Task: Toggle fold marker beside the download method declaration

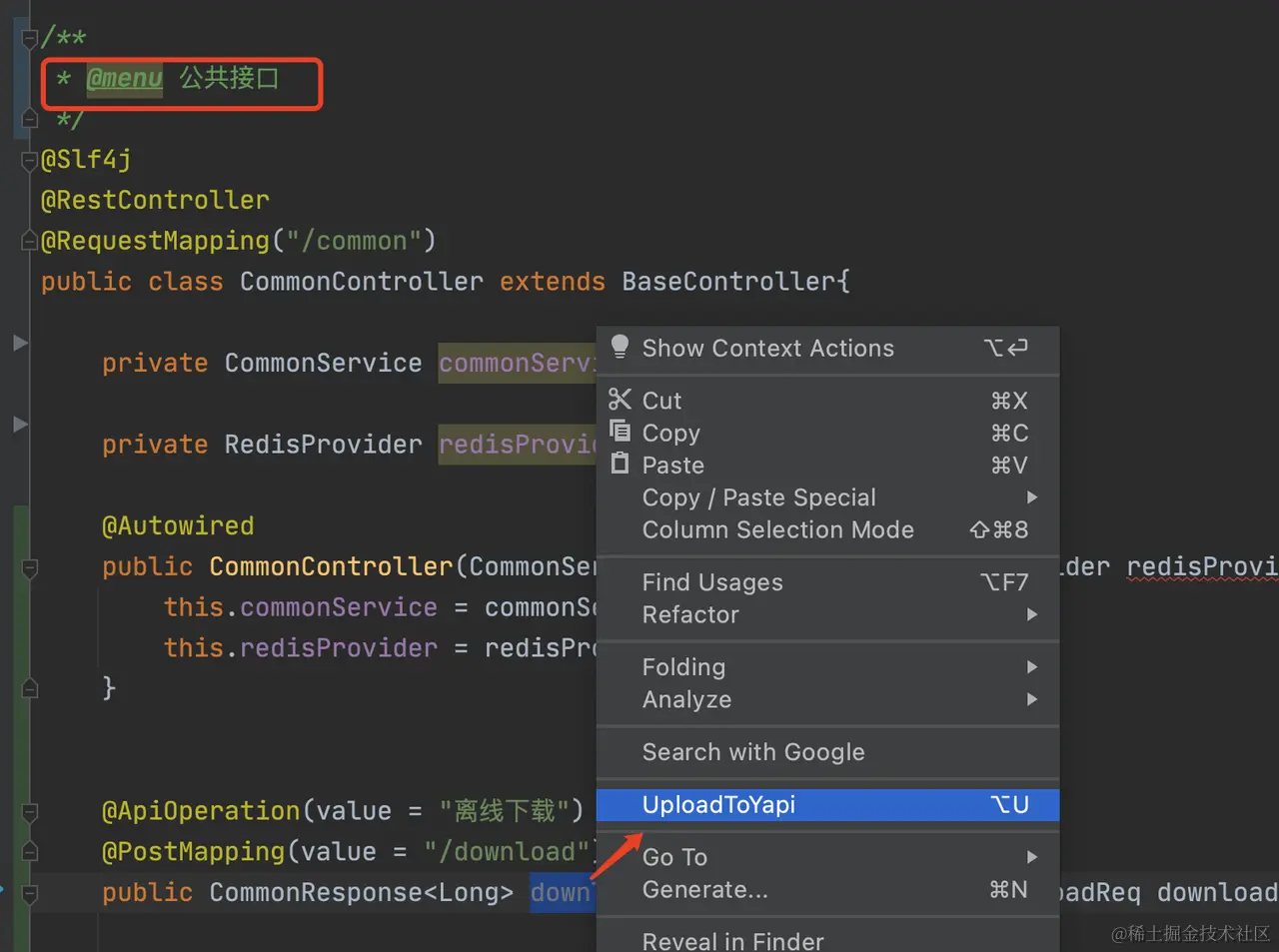Action: [30, 893]
